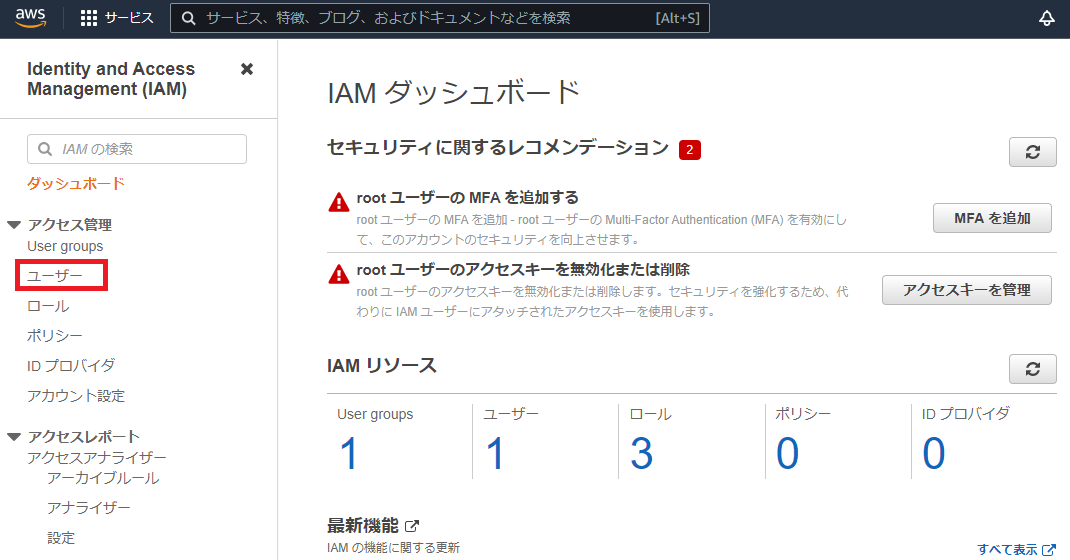Click the アクセスキーを管理 button
1070x560 pixels.
coord(966,290)
